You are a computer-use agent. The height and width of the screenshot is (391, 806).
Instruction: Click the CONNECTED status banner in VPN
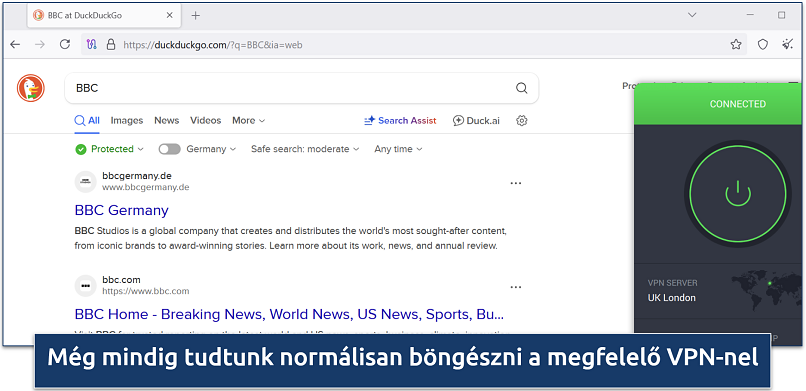pos(718,104)
